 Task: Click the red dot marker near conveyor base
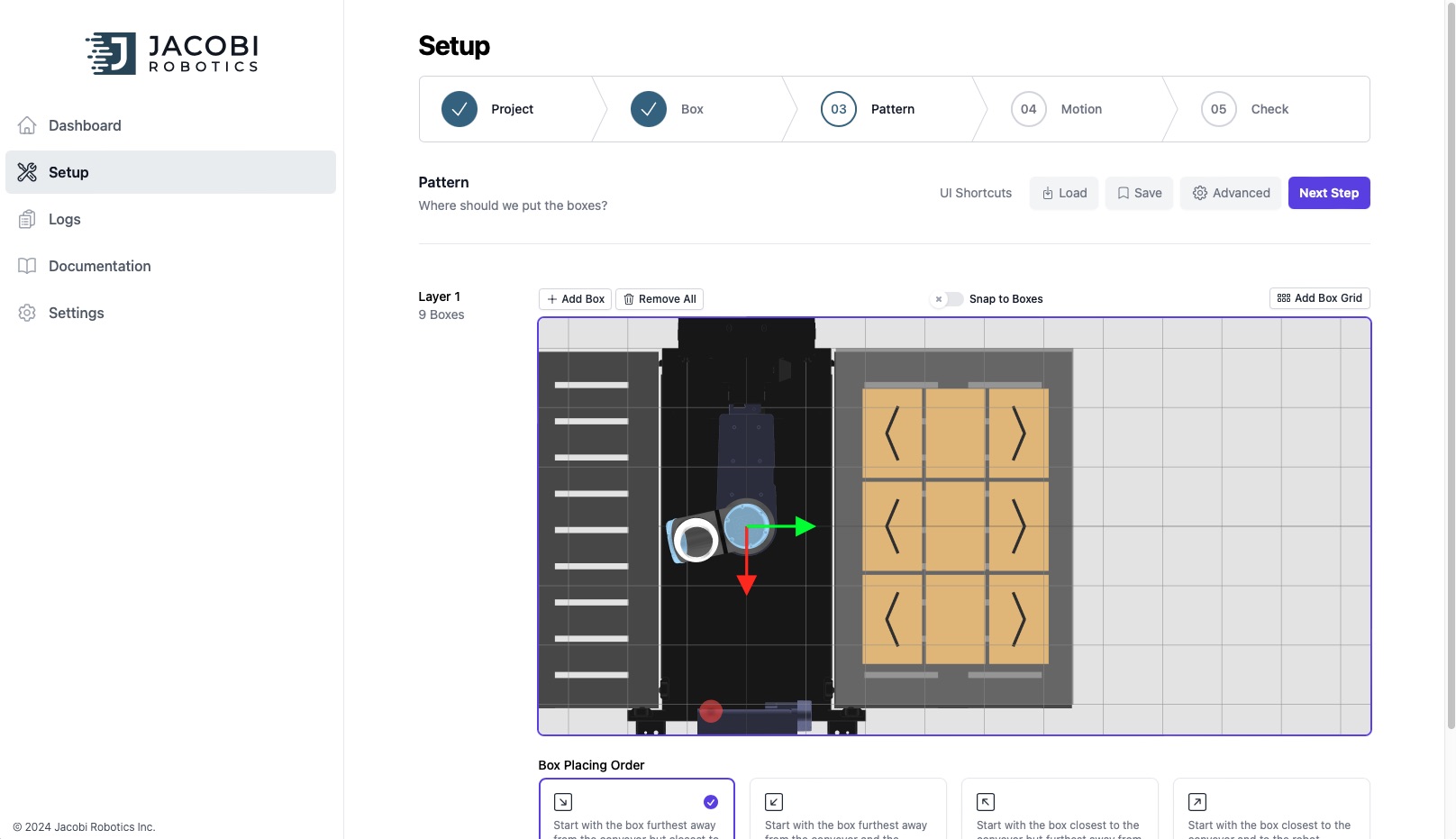(711, 711)
